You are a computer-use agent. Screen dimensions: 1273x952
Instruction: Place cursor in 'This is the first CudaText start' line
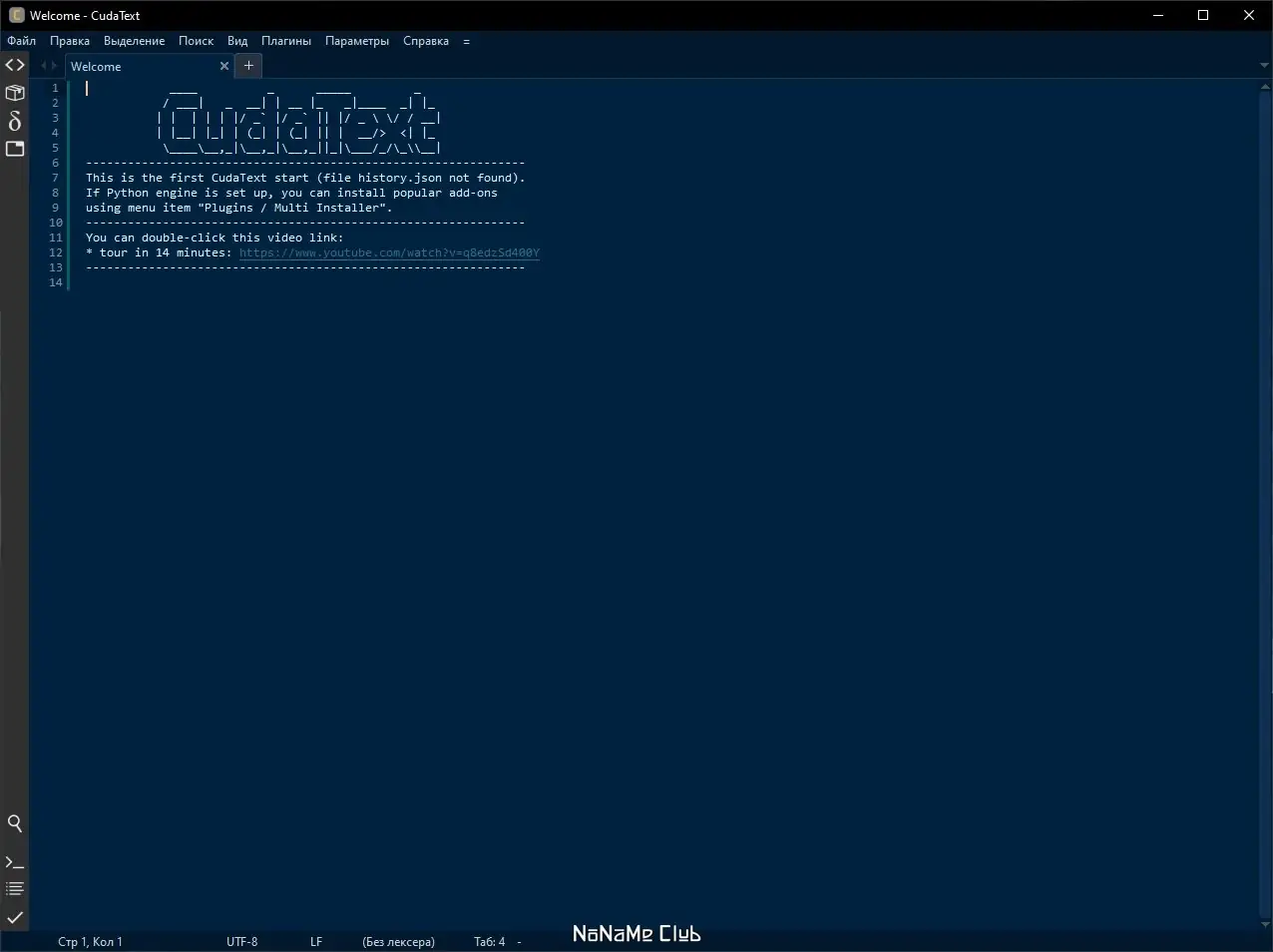(305, 178)
